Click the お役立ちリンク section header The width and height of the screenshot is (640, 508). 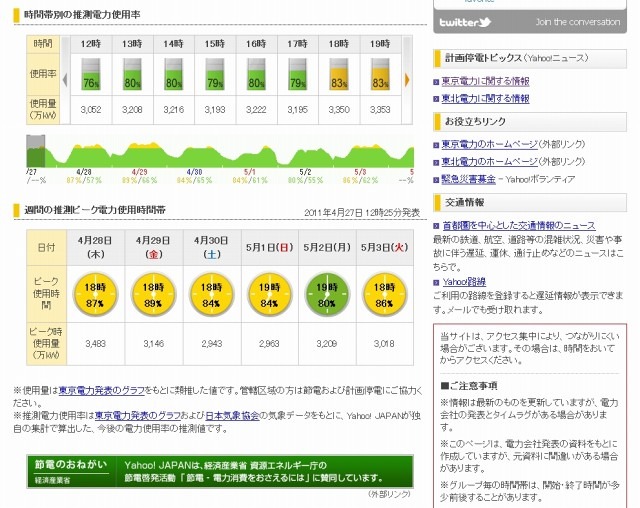tap(530, 122)
